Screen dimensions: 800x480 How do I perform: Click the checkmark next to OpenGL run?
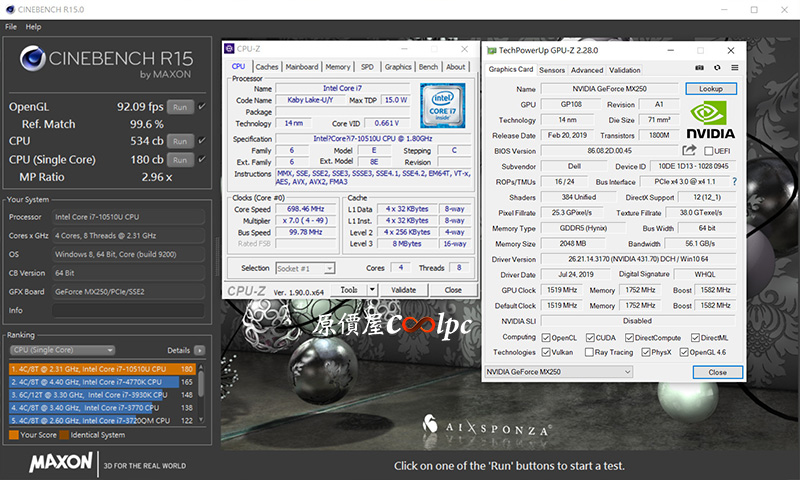click(x=202, y=107)
